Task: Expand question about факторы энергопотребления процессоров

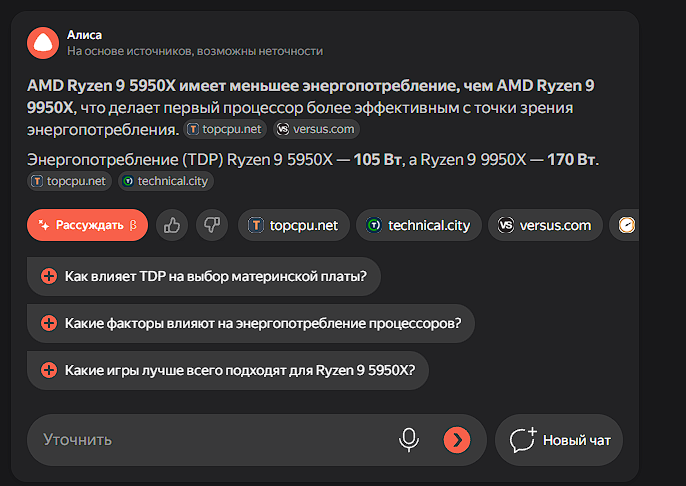Action: [x=250, y=323]
